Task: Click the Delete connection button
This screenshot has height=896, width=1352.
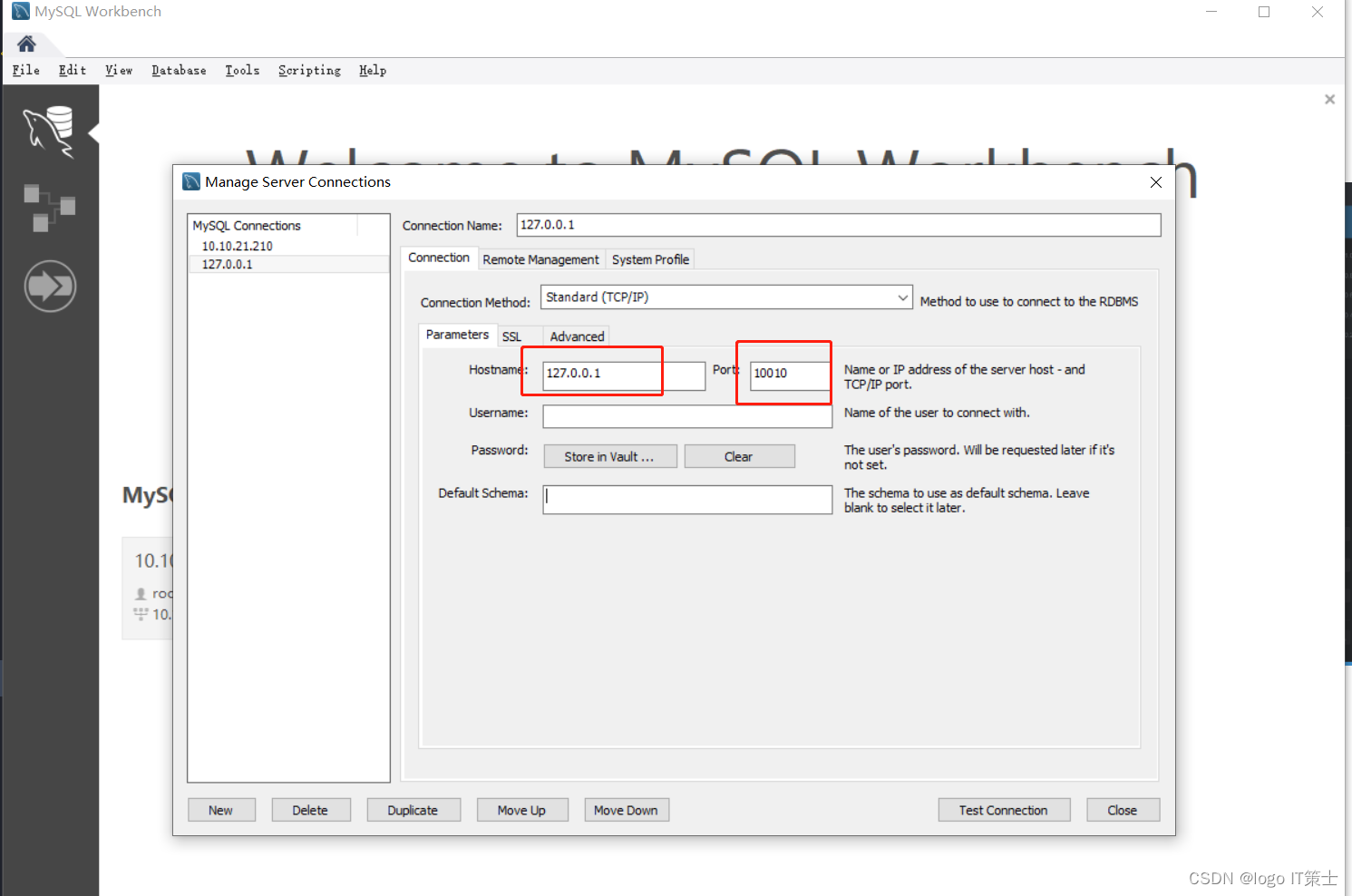Action: pos(311,810)
